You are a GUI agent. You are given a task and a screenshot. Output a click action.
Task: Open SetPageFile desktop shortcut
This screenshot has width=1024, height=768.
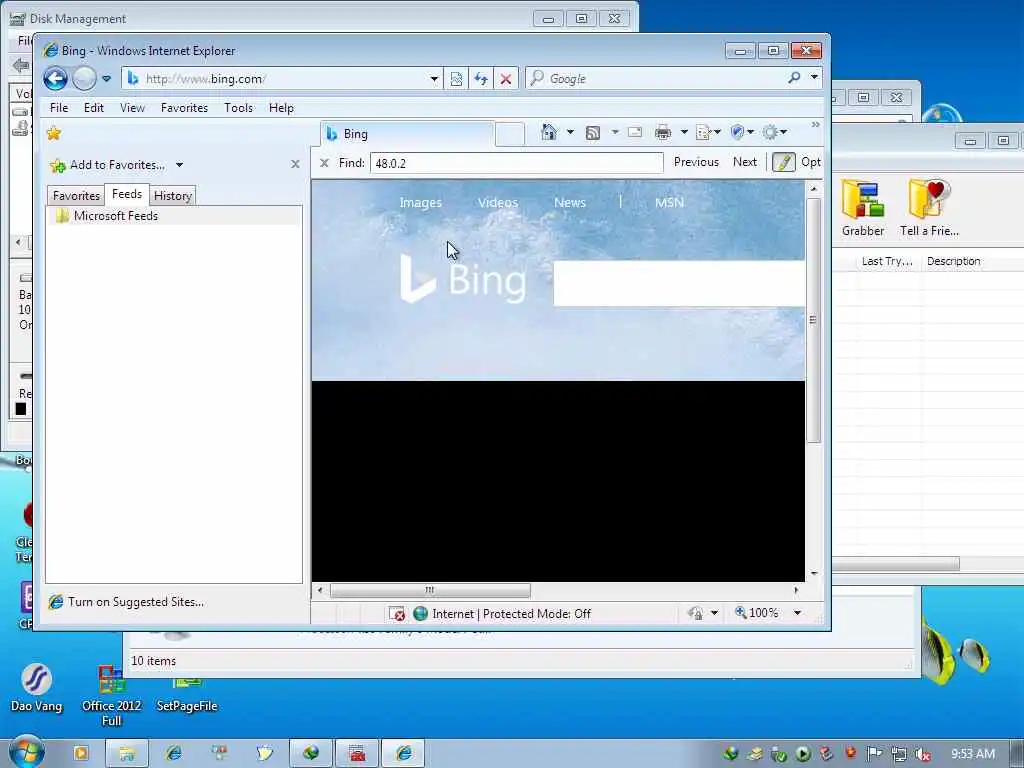[187, 694]
